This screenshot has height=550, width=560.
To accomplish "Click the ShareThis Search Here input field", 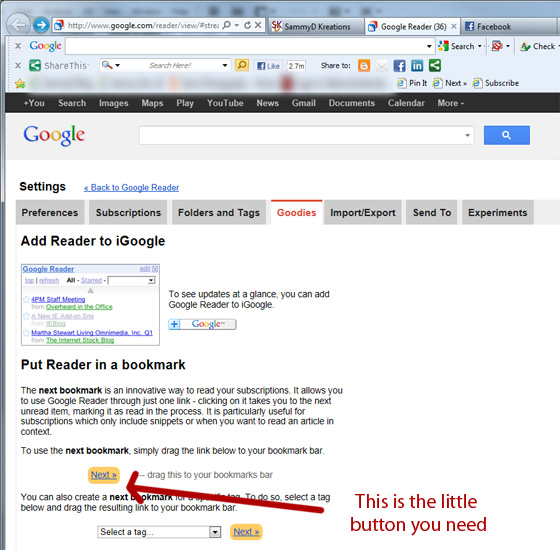I will 171,65.
